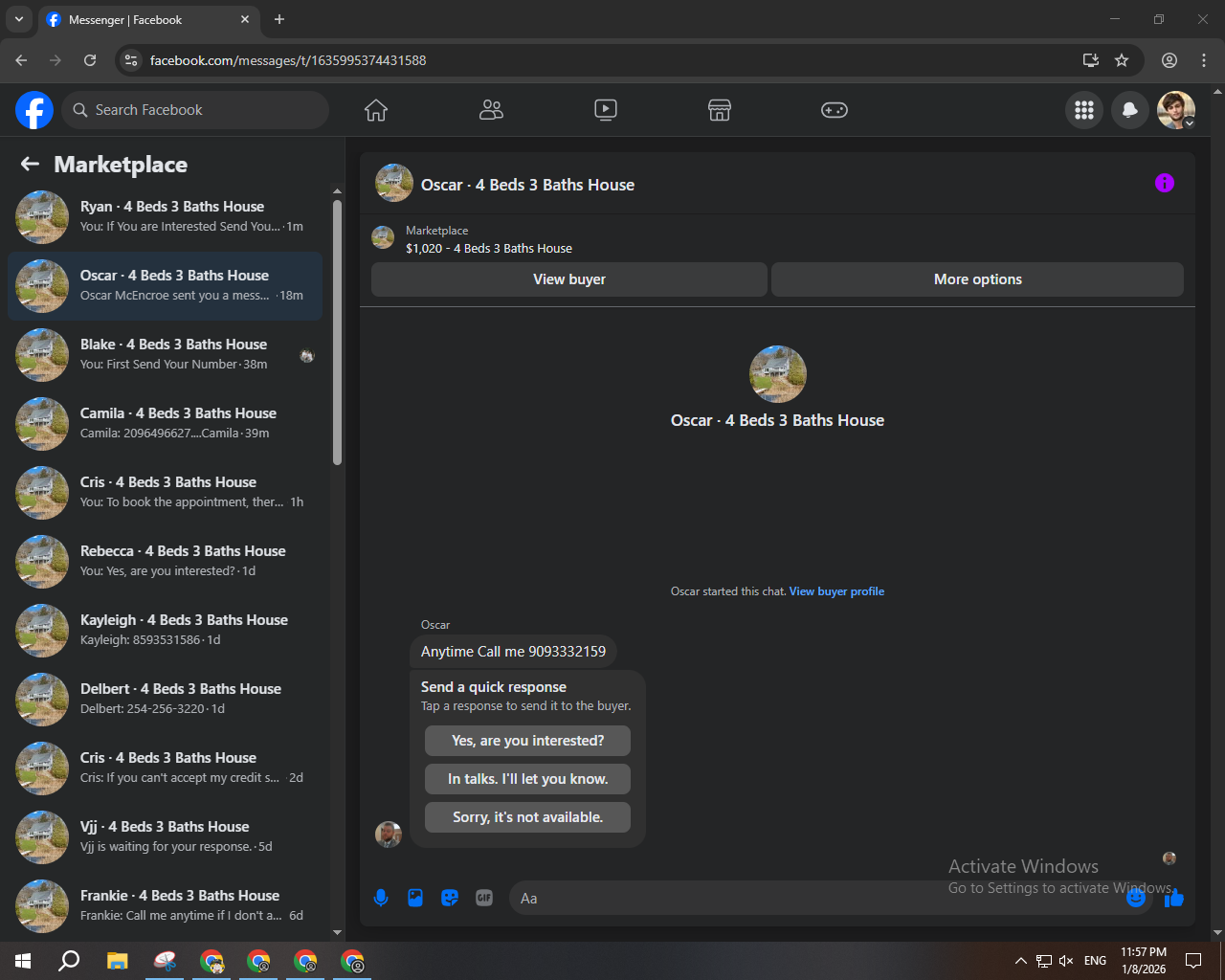This screenshot has height=980, width=1225.
Task: Click the chat list scrollbar
Action: coord(337,332)
